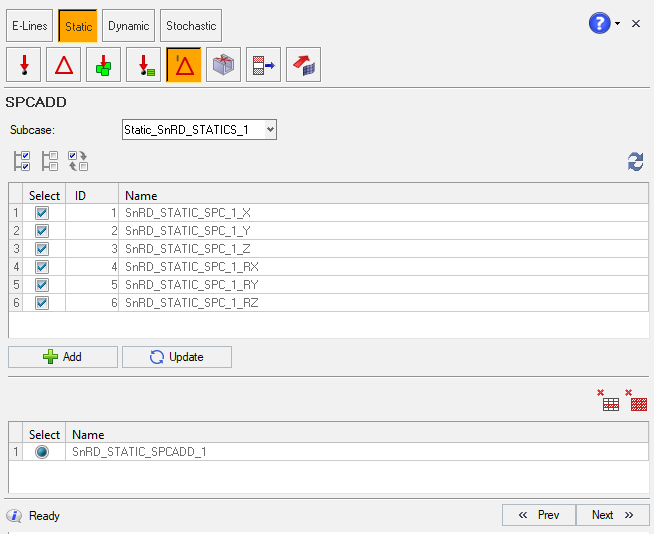654x534 pixels.
Task: Switch to the Dynamic tab
Action: pyautogui.click(x=128, y=25)
